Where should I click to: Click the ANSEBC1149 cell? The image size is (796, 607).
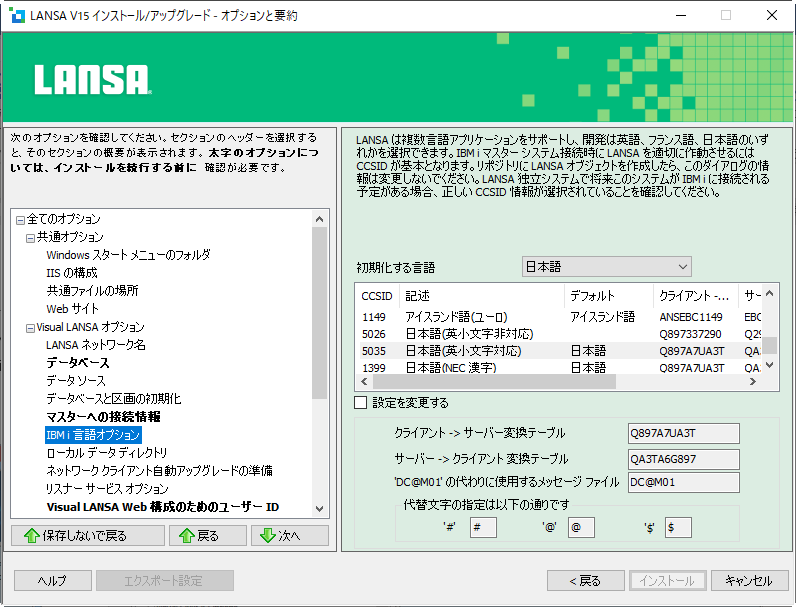tap(691, 317)
